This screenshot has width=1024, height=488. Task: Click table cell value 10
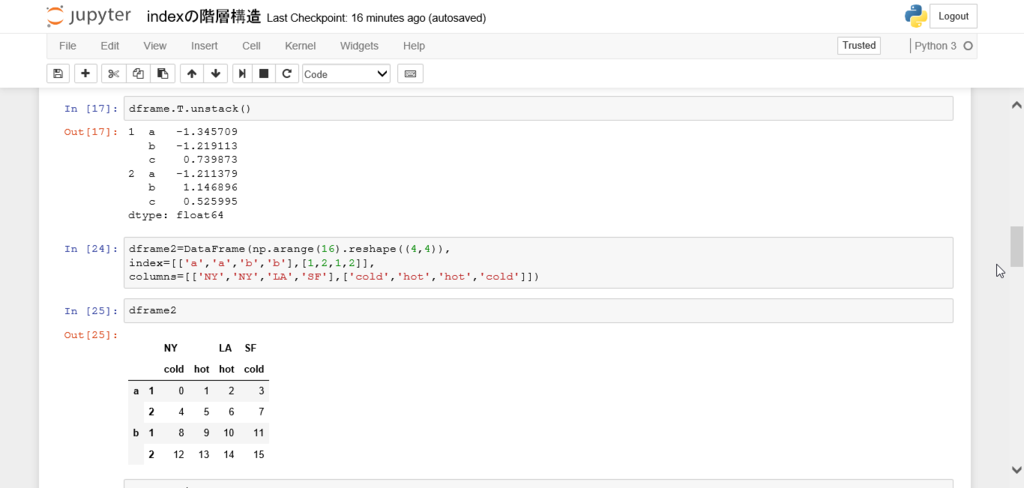coord(228,432)
